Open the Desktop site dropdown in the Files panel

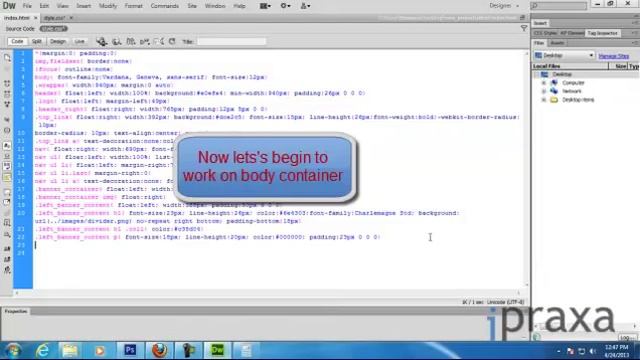pyautogui.click(x=564, y=55)
